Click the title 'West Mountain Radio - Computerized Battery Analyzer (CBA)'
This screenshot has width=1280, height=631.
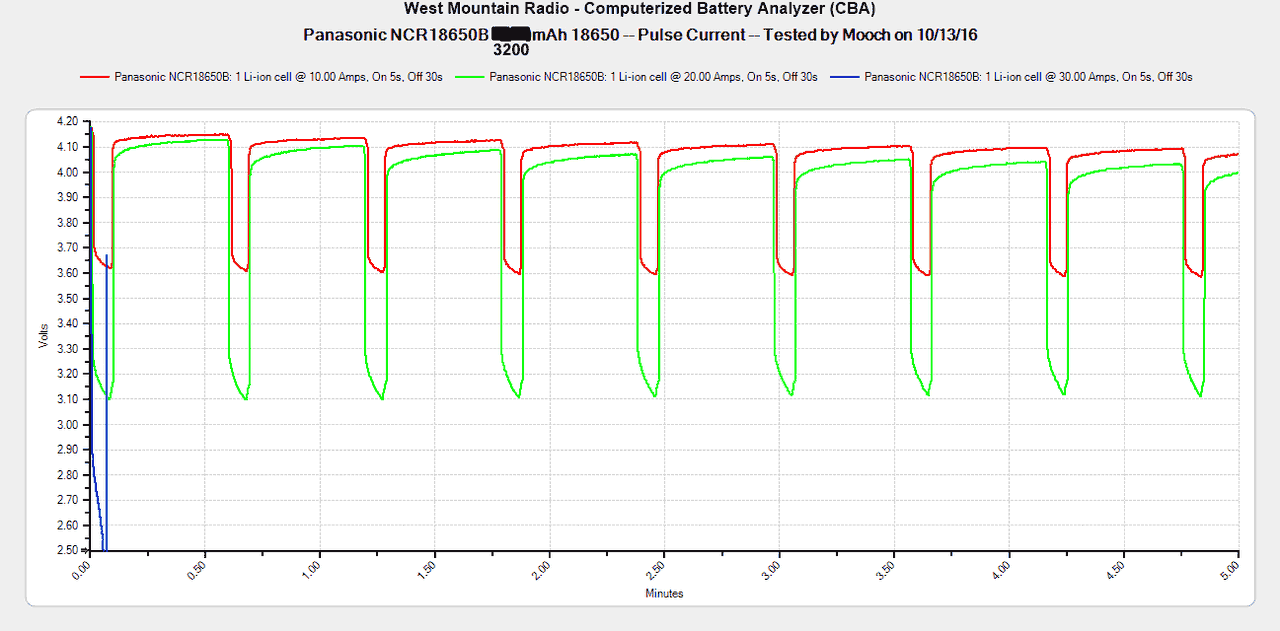[x=640, y=9]
